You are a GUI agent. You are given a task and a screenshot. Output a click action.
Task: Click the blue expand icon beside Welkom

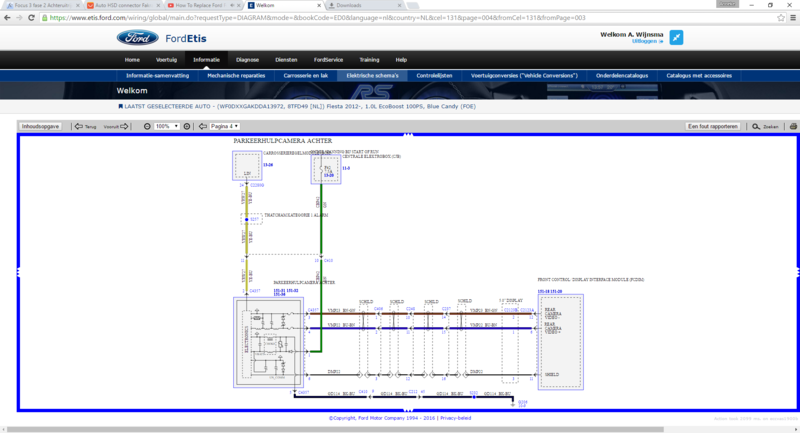tap(676, 38)
